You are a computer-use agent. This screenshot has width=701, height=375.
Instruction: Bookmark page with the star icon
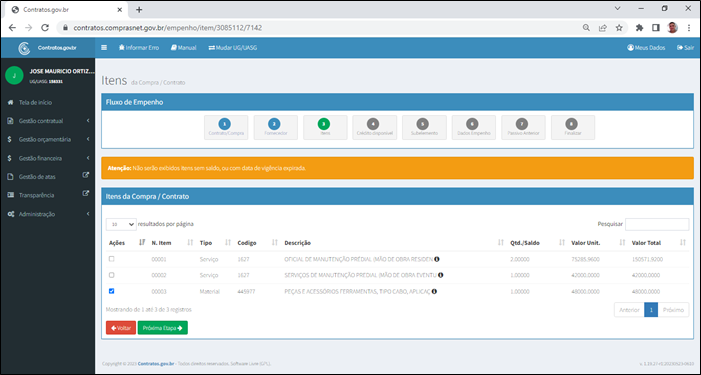619,28
